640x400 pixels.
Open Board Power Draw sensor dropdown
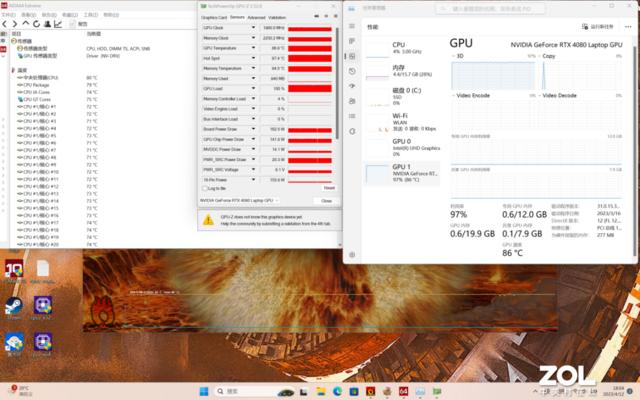(x=253, y=129)
